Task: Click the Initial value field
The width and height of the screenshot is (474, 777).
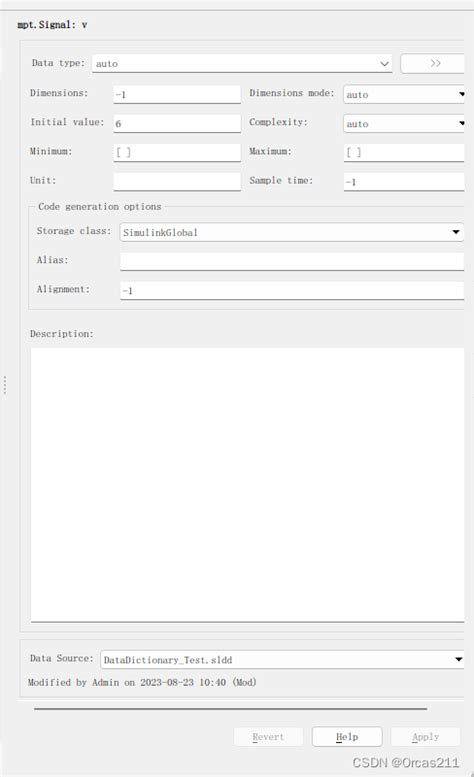Action: [177, 123]
